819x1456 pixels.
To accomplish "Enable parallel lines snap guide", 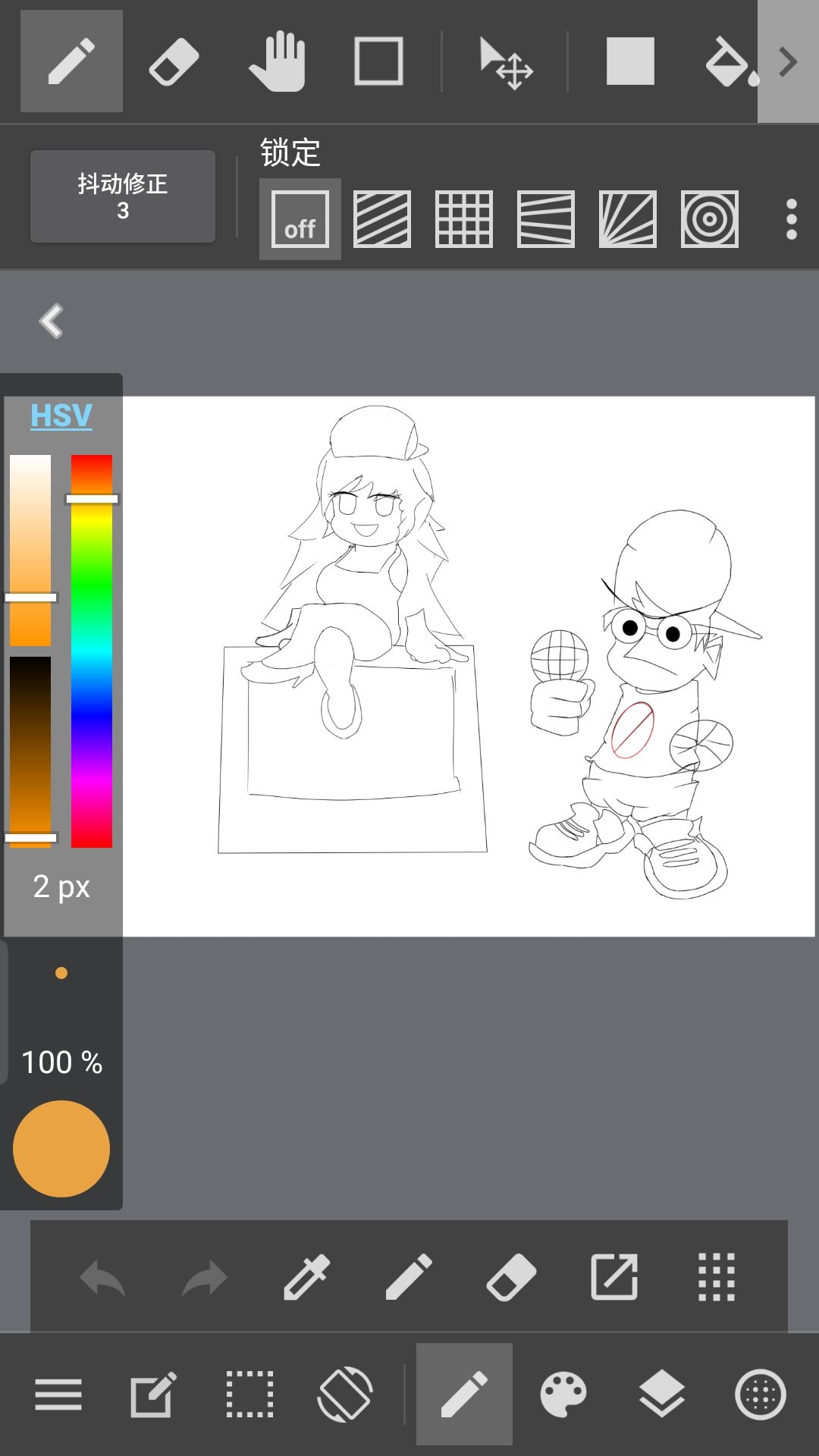I will pos(382,219).
